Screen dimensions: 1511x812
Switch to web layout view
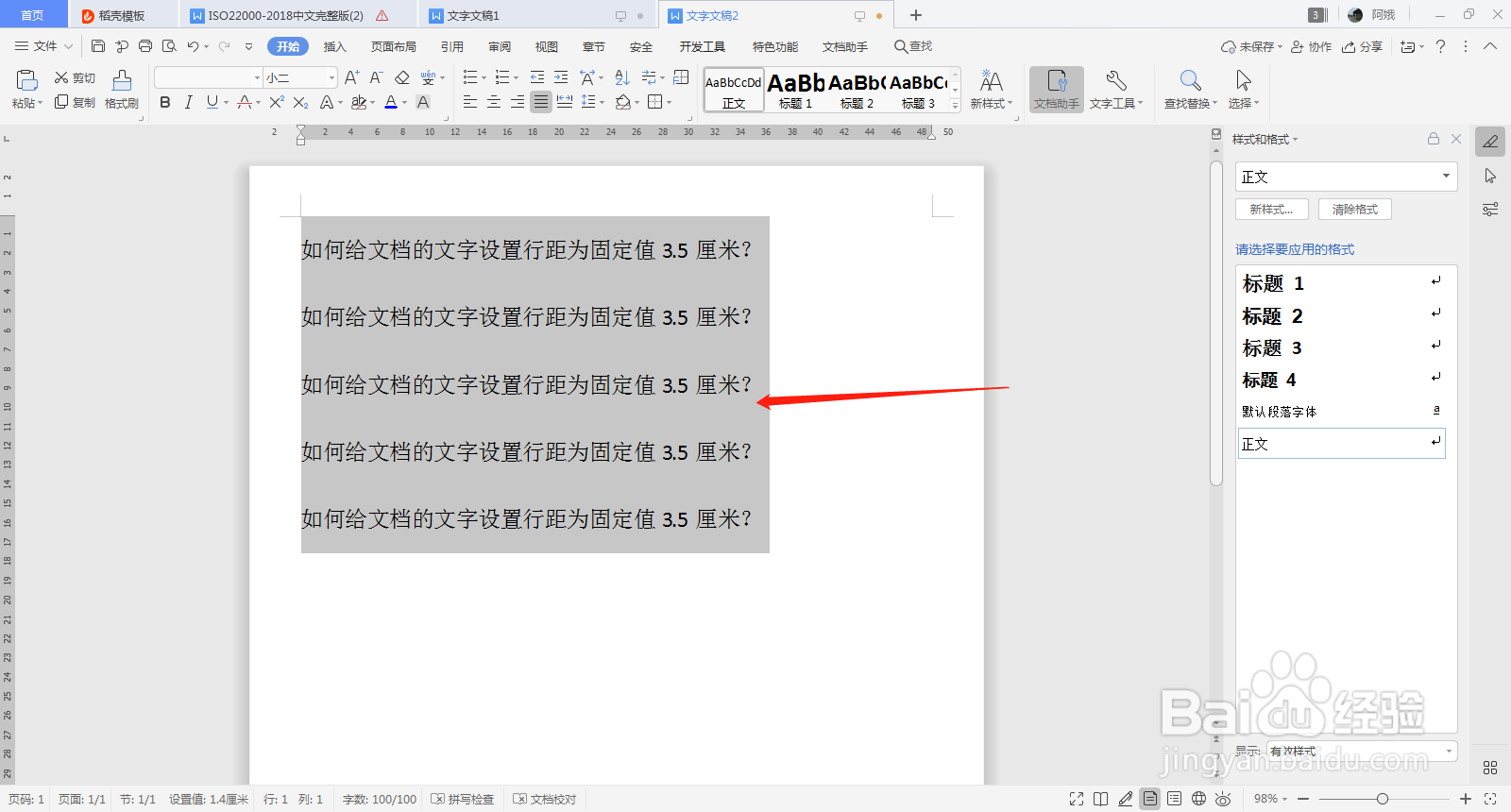tap(1198, 799)
